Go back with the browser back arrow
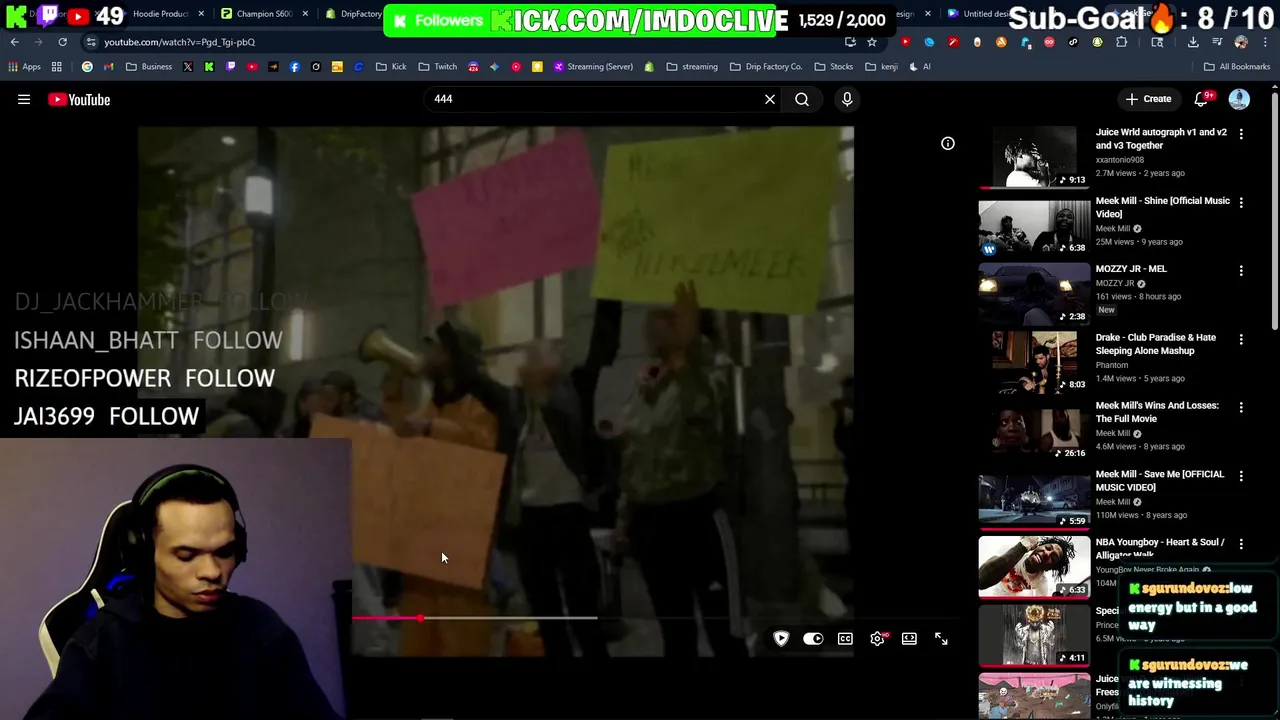1280x720 pixels. point(15,42)
